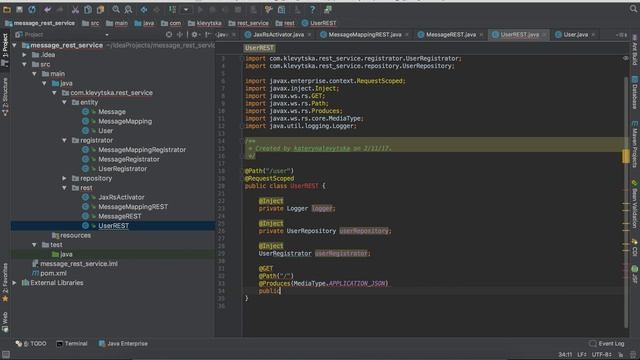Click the Find magnifier toolbar icon
This screenshot has height=360, width=640.
pyautogui.click(x=116, y=9)
